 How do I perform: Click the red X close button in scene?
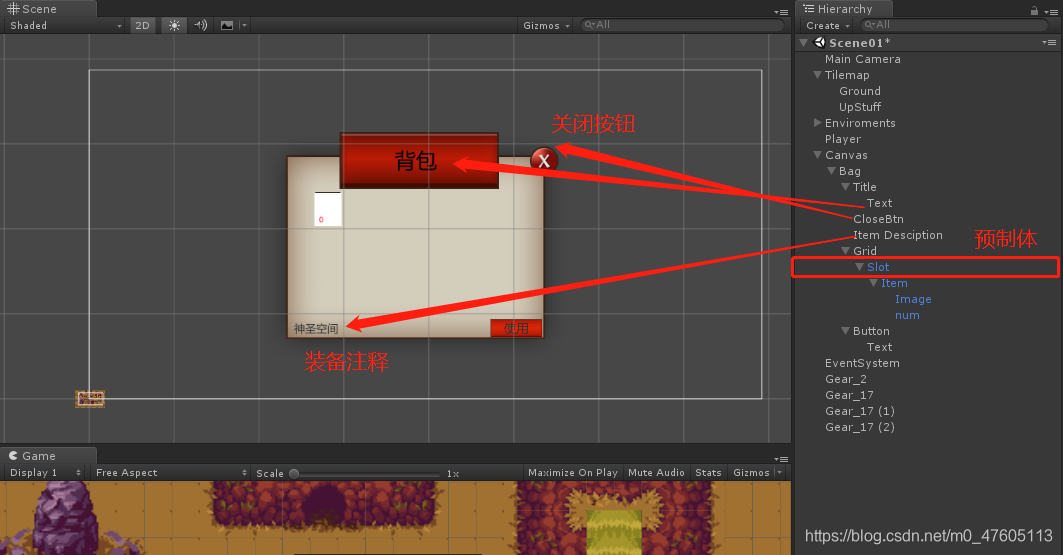(544, 161)
